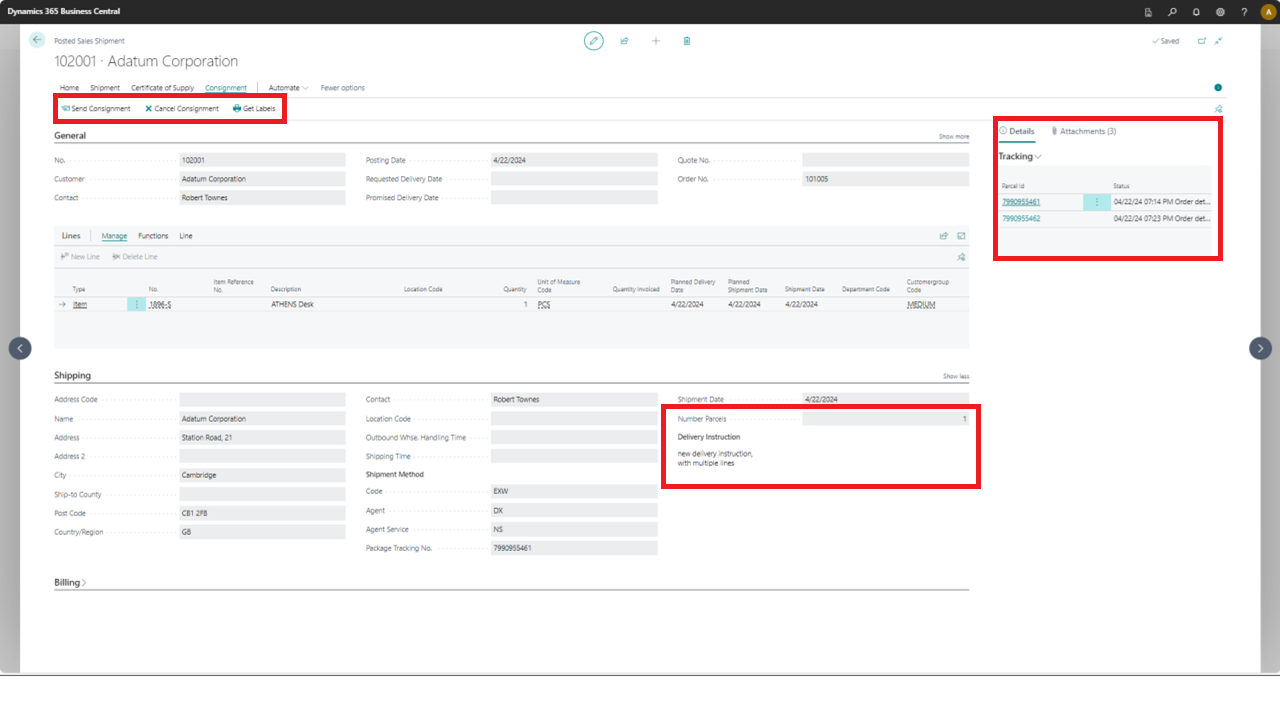Image resolution: width=1280 pixels, height=720 pixels.
Task: Click the Get Labels action
Action: click(x=255, y=108)
